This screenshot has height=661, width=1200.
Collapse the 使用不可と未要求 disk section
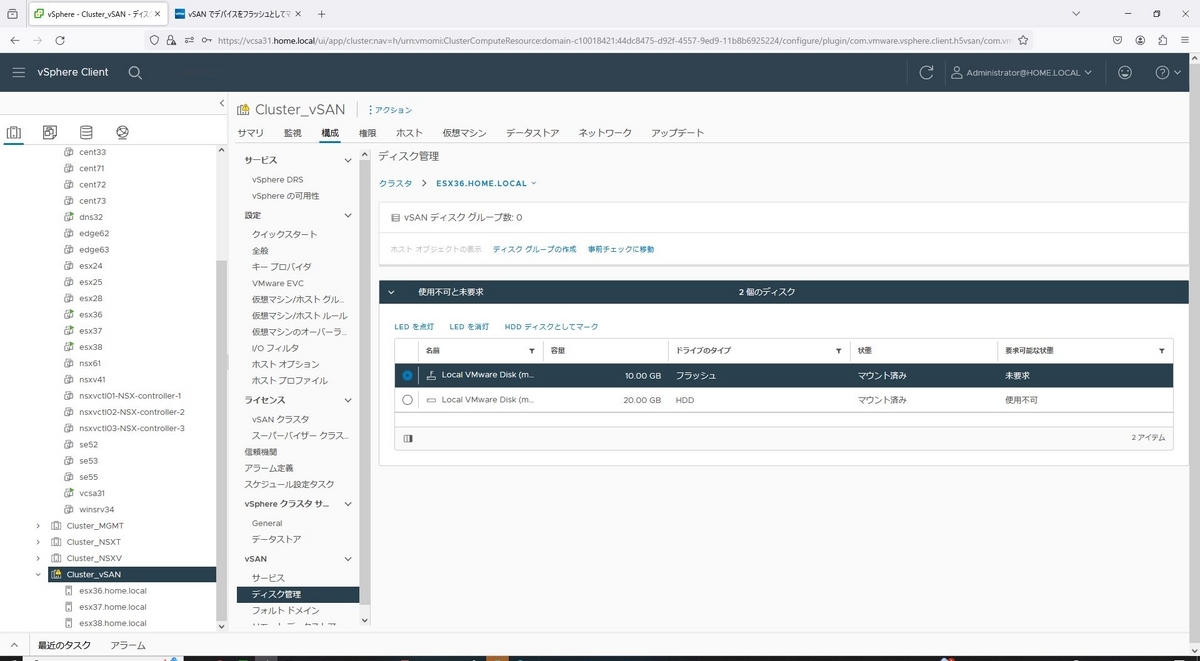pos(391,292)
